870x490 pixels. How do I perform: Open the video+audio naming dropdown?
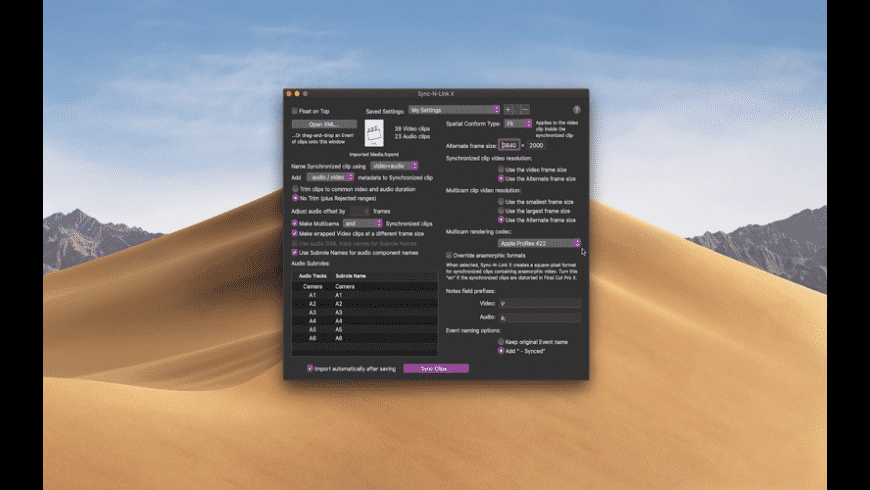393,165
